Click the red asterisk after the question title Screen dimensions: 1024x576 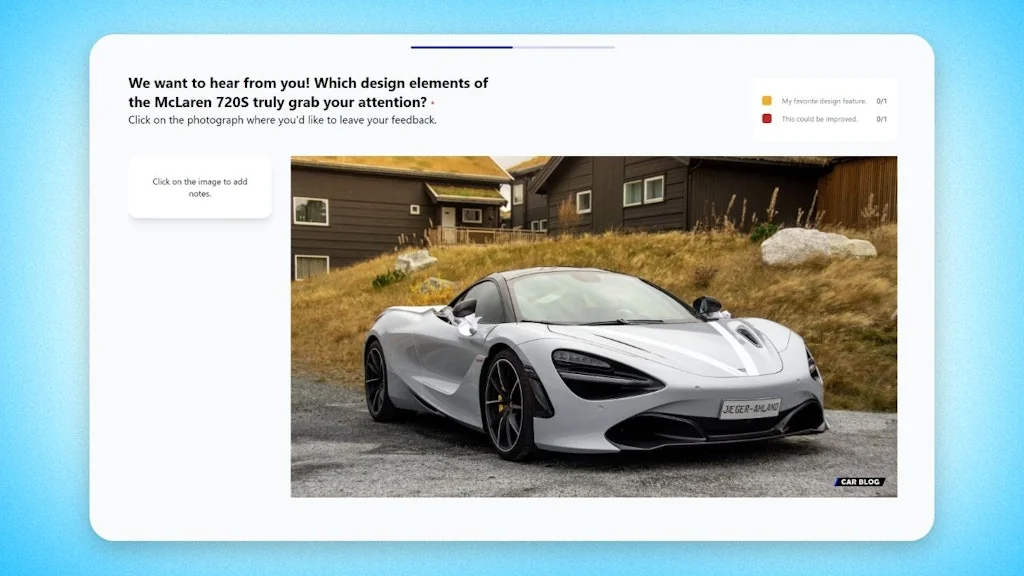coord(434,102)
